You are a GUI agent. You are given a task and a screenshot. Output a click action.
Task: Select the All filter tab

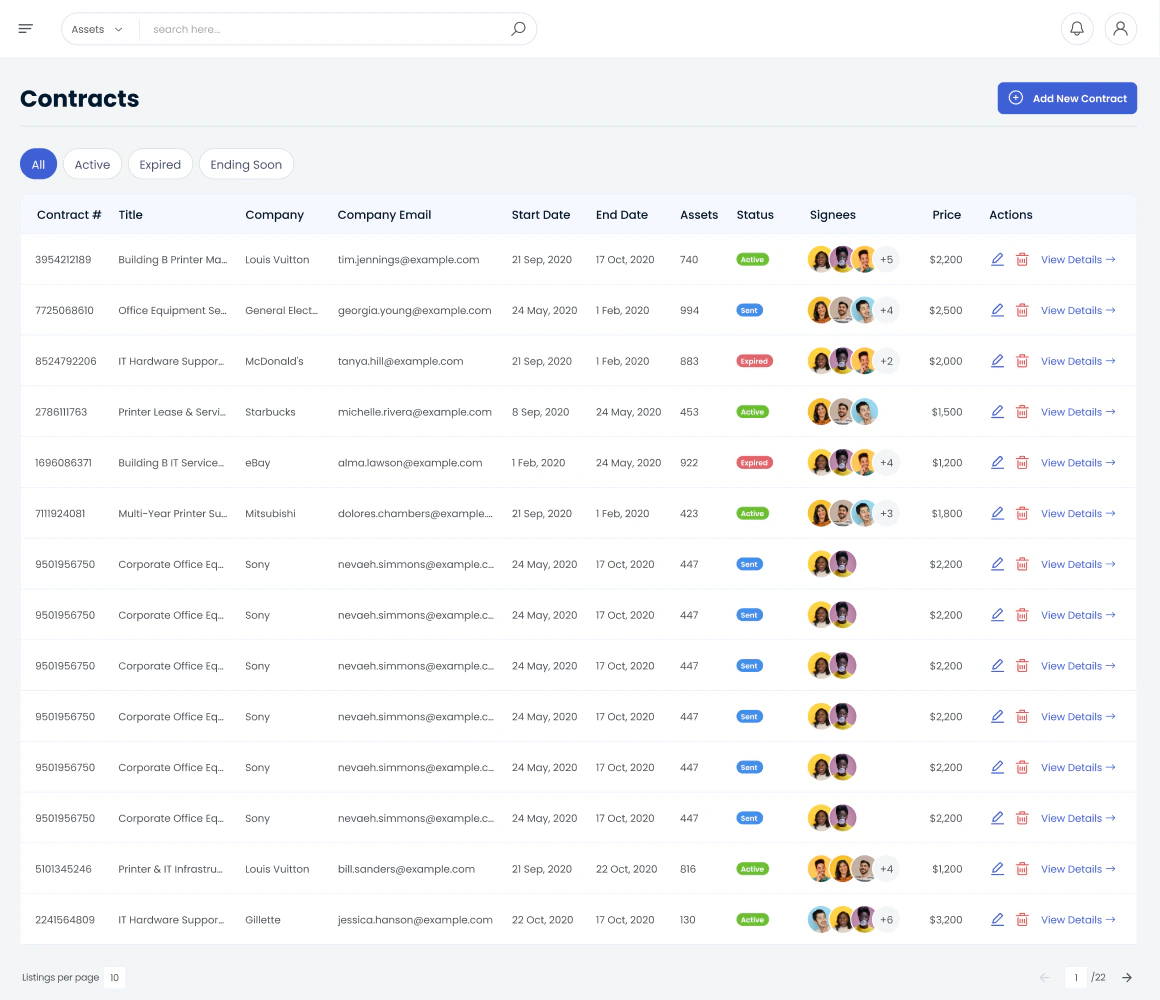38,164
